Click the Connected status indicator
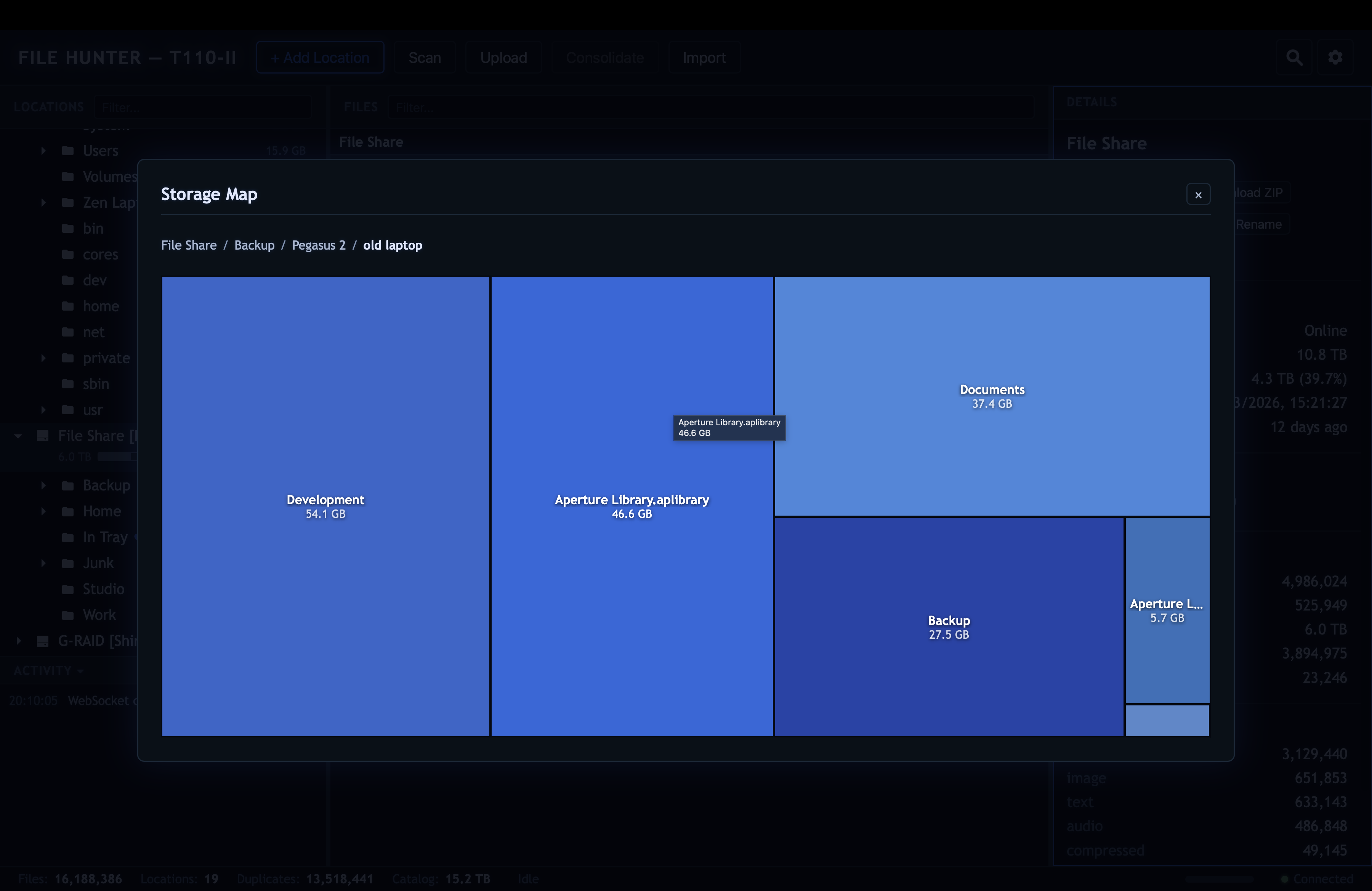The width and height of the screenshot is (1372, 891). pos(1317,879)
